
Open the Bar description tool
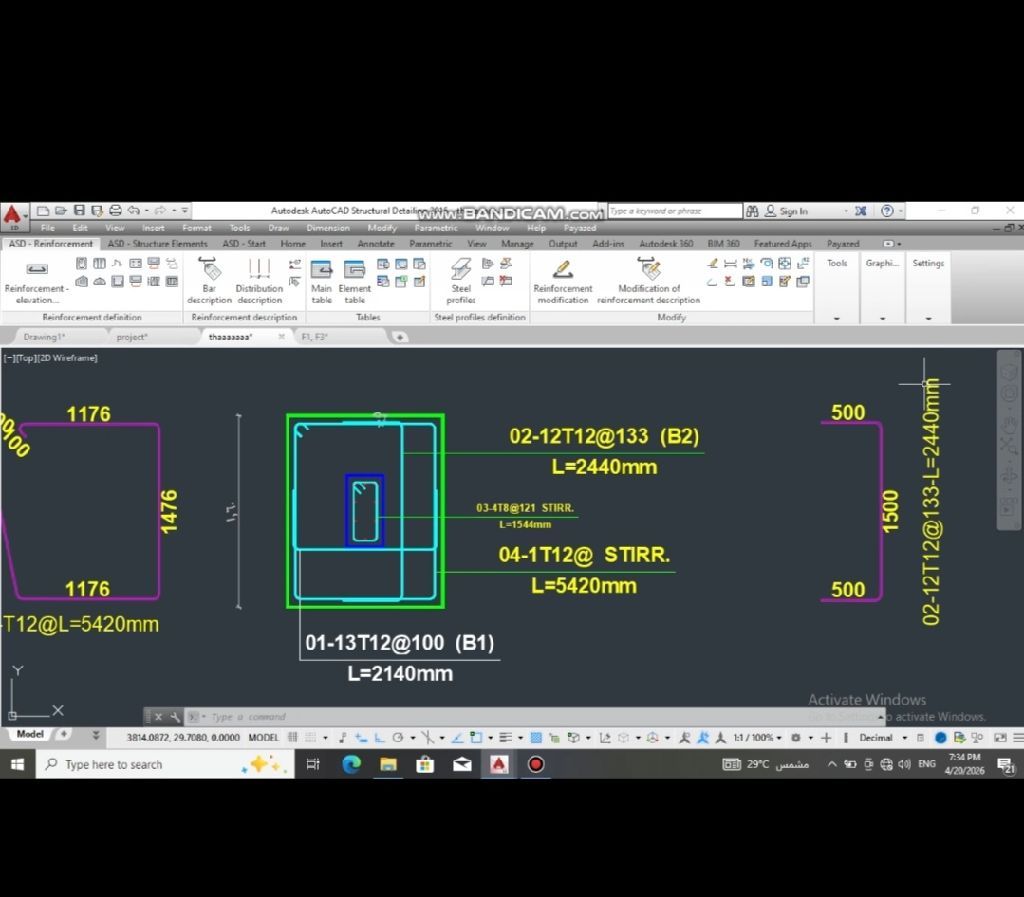click(x=209, y=279)
